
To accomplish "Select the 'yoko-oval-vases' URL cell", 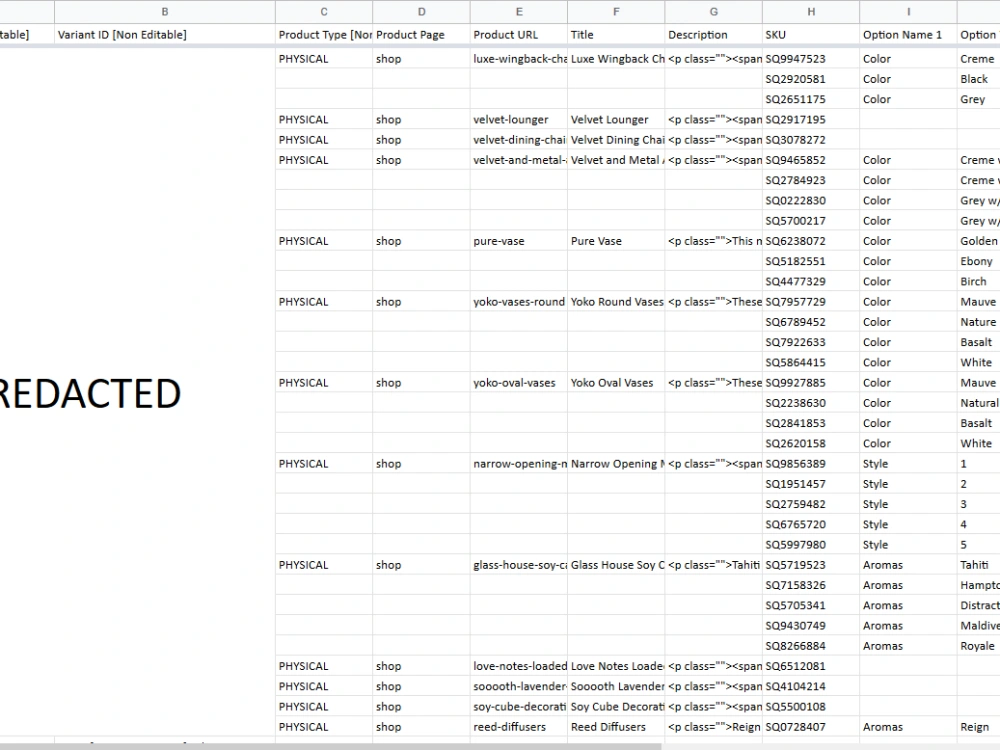I will 519,383.
